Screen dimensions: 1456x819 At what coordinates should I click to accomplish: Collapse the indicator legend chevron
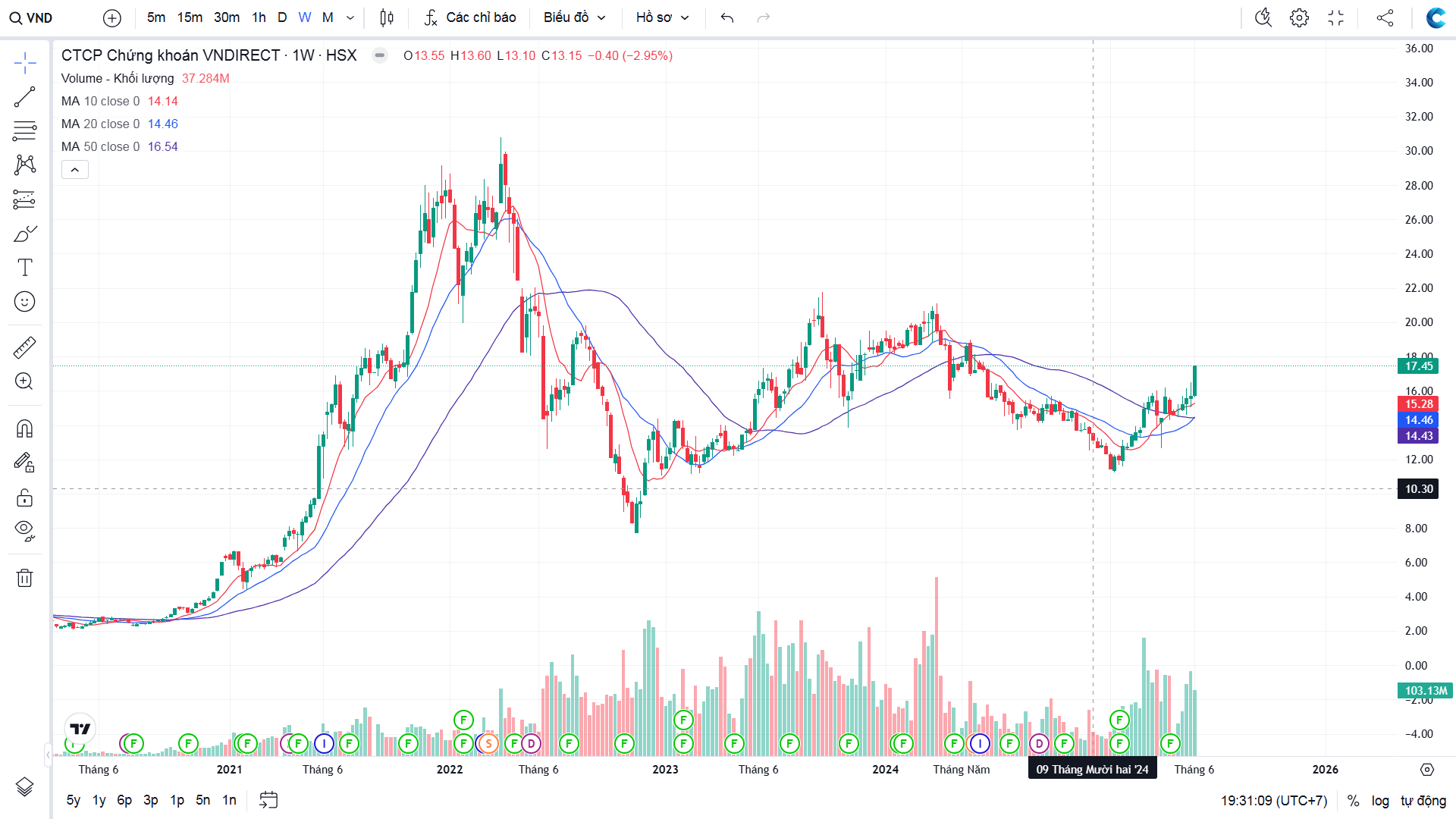pos(74,170)
